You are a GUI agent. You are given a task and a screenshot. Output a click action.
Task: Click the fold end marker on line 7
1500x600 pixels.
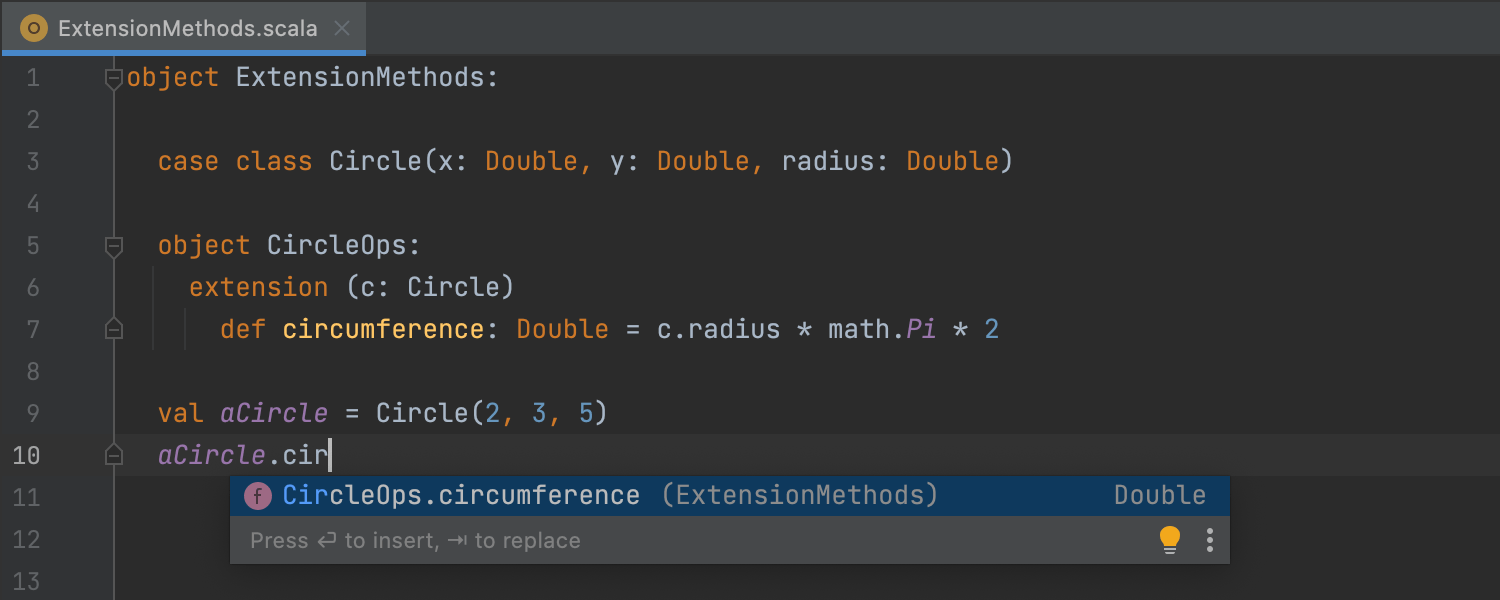click(x=114, y=329)
